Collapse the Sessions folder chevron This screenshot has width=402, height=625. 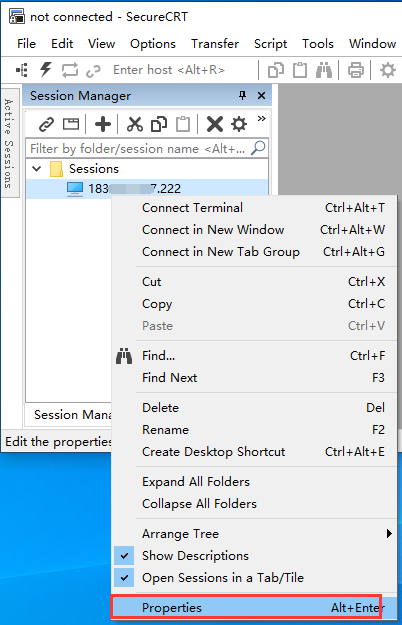tap(37, 169)
